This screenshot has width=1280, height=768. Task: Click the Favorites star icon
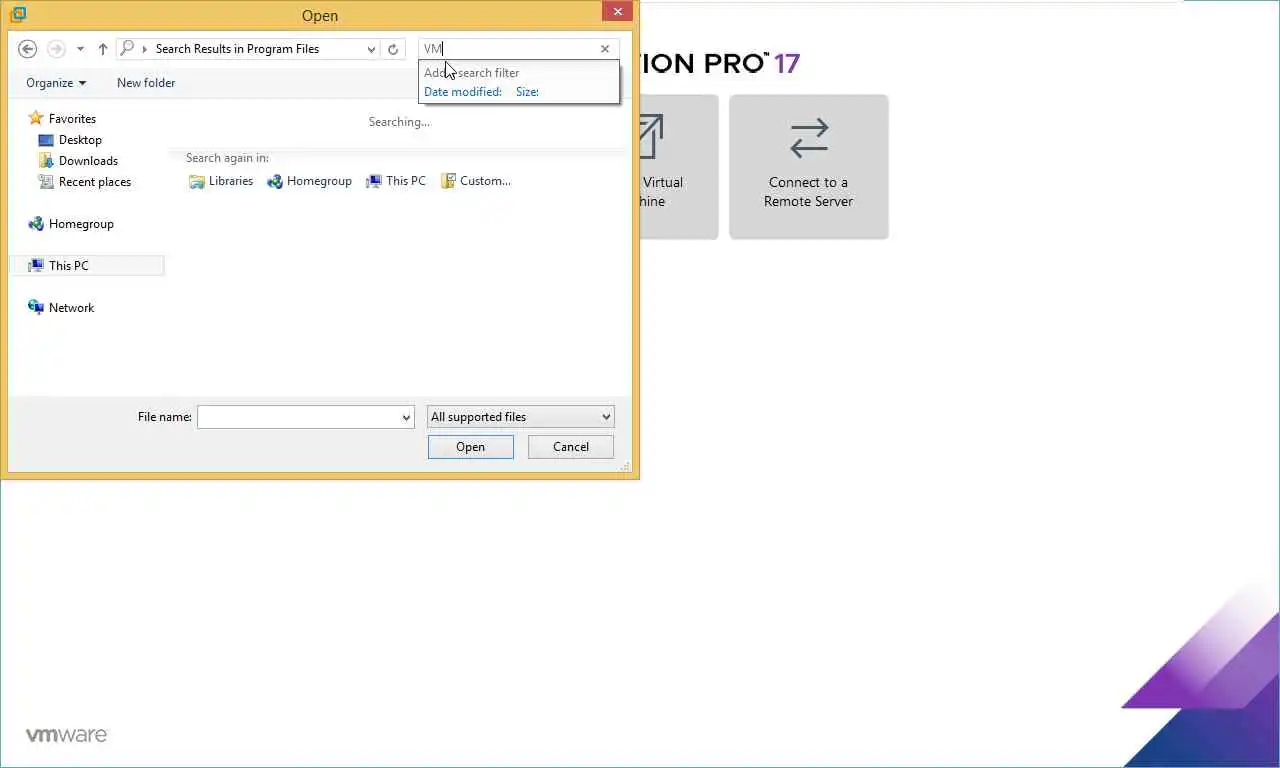click(36, 118)
